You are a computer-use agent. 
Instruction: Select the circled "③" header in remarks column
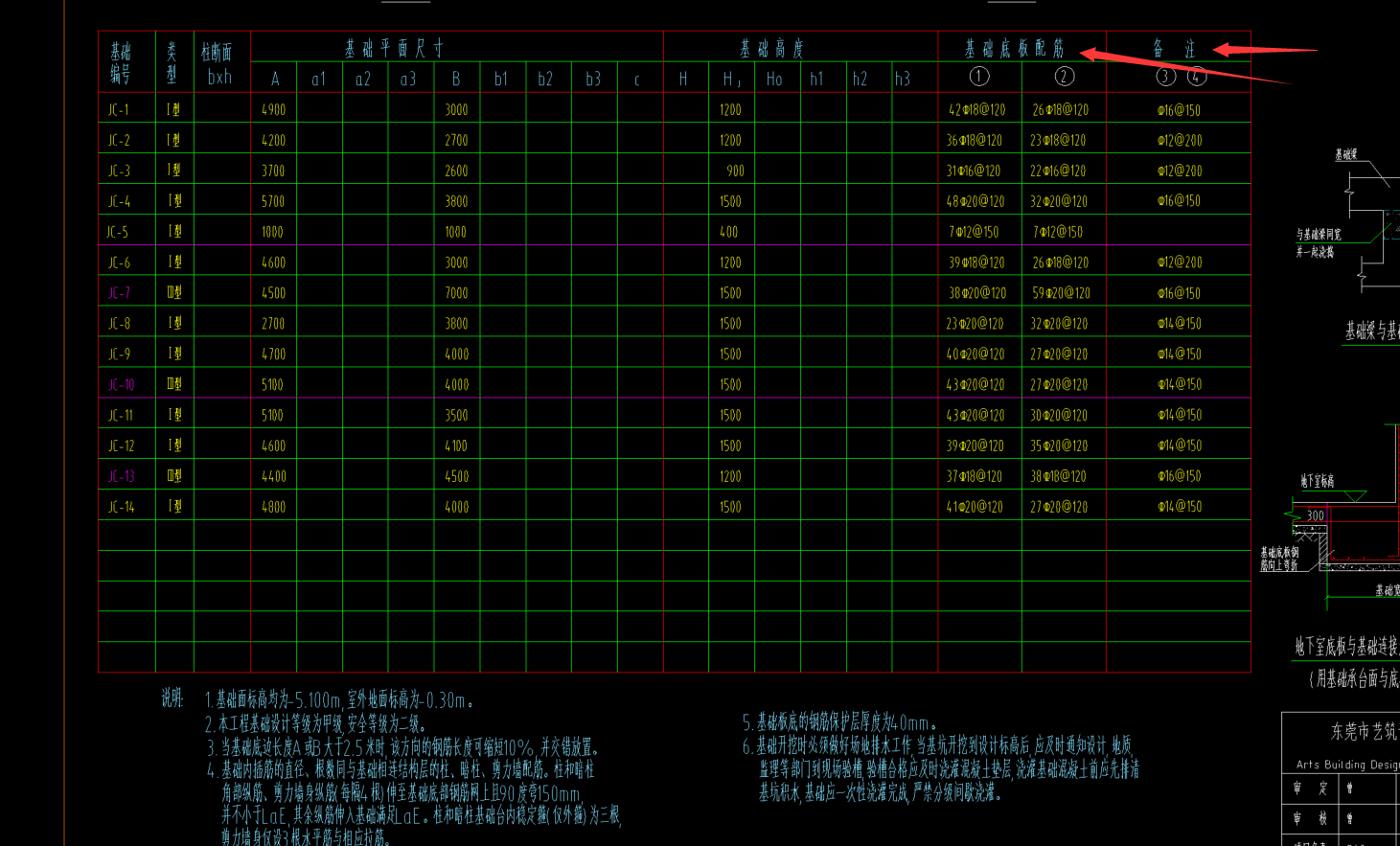click(1166, 77)
